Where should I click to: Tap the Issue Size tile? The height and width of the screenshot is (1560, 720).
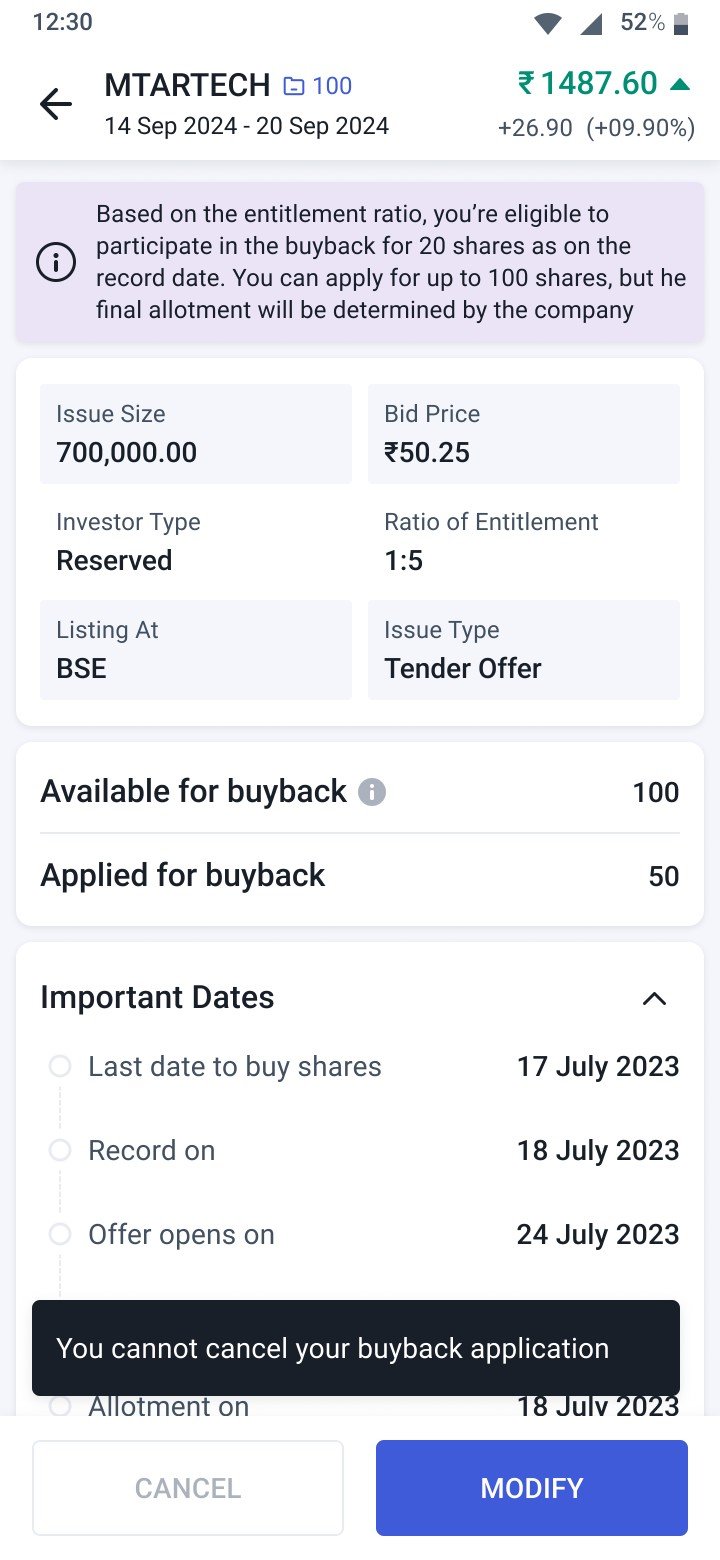[196, 434]
